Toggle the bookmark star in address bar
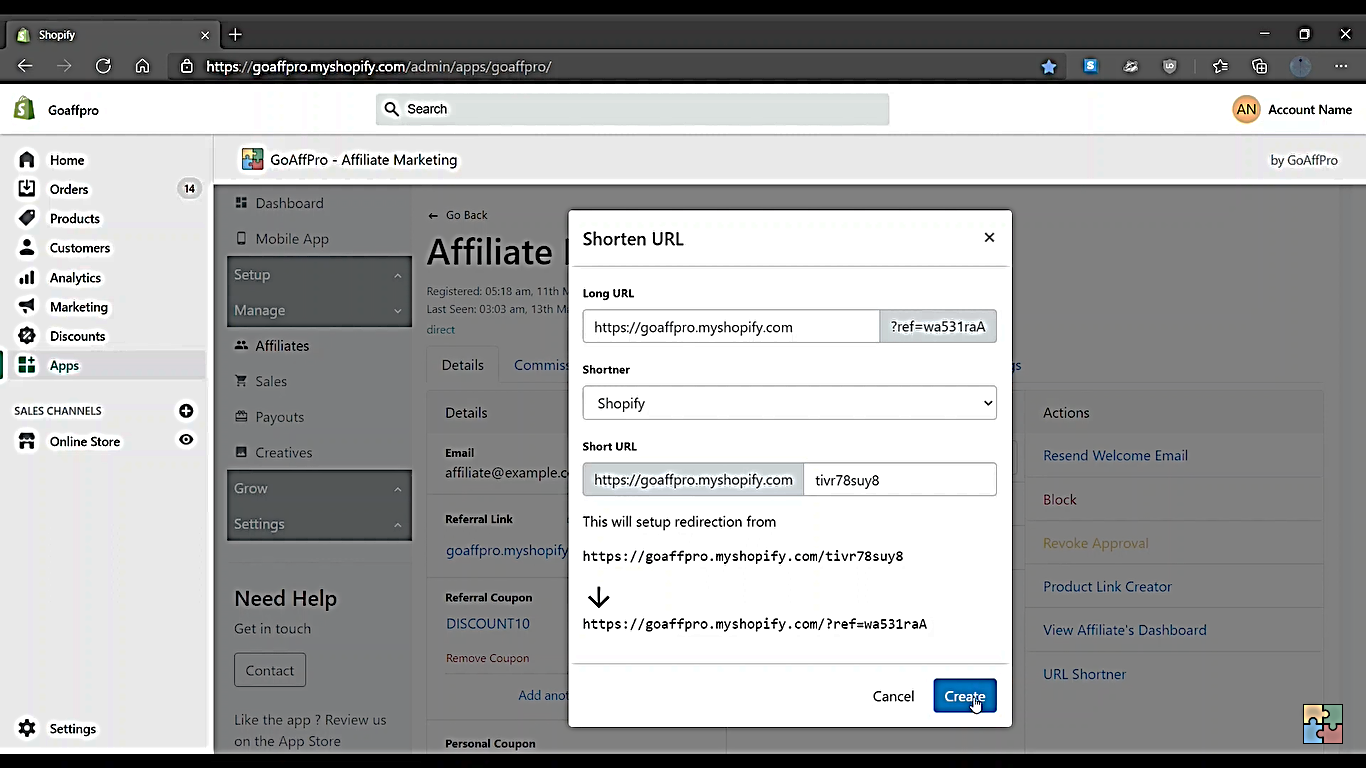Screen dimensions: 1366x768 [1048, 66]
